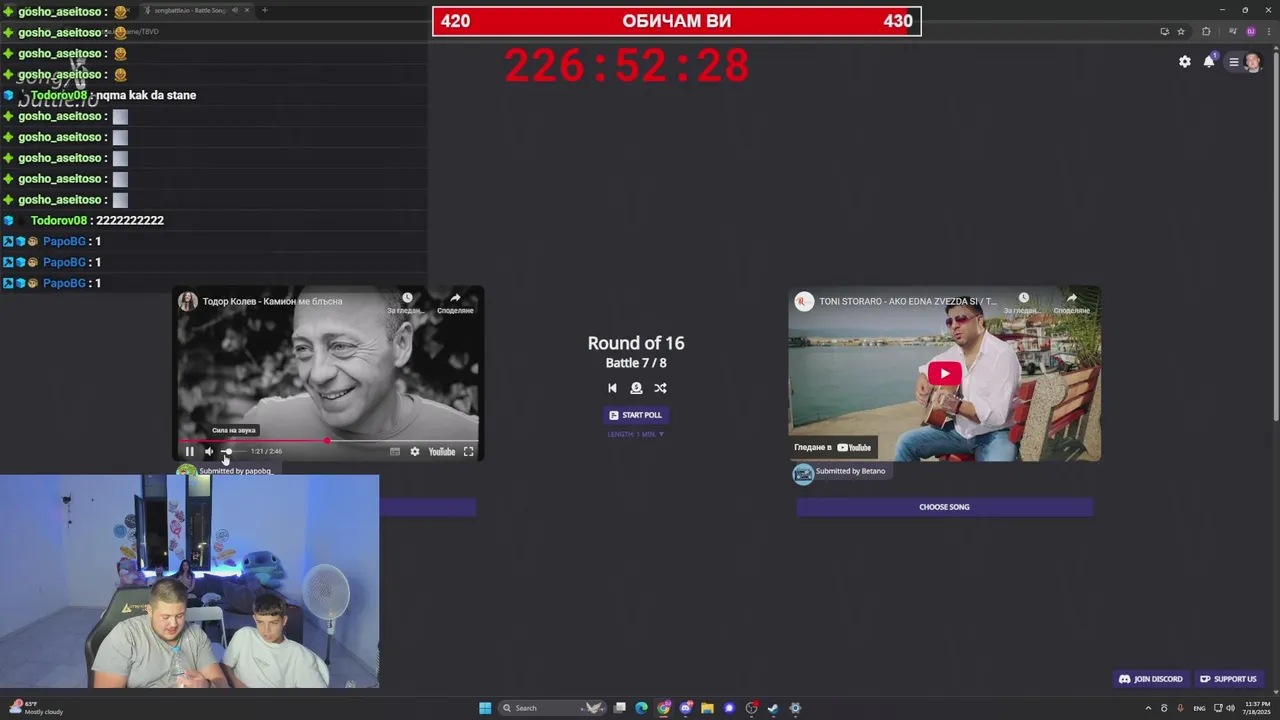Click Choose Song under Toni Storaro video
Viewport: 1280px width, 720px height.
(x=944, y=507)
